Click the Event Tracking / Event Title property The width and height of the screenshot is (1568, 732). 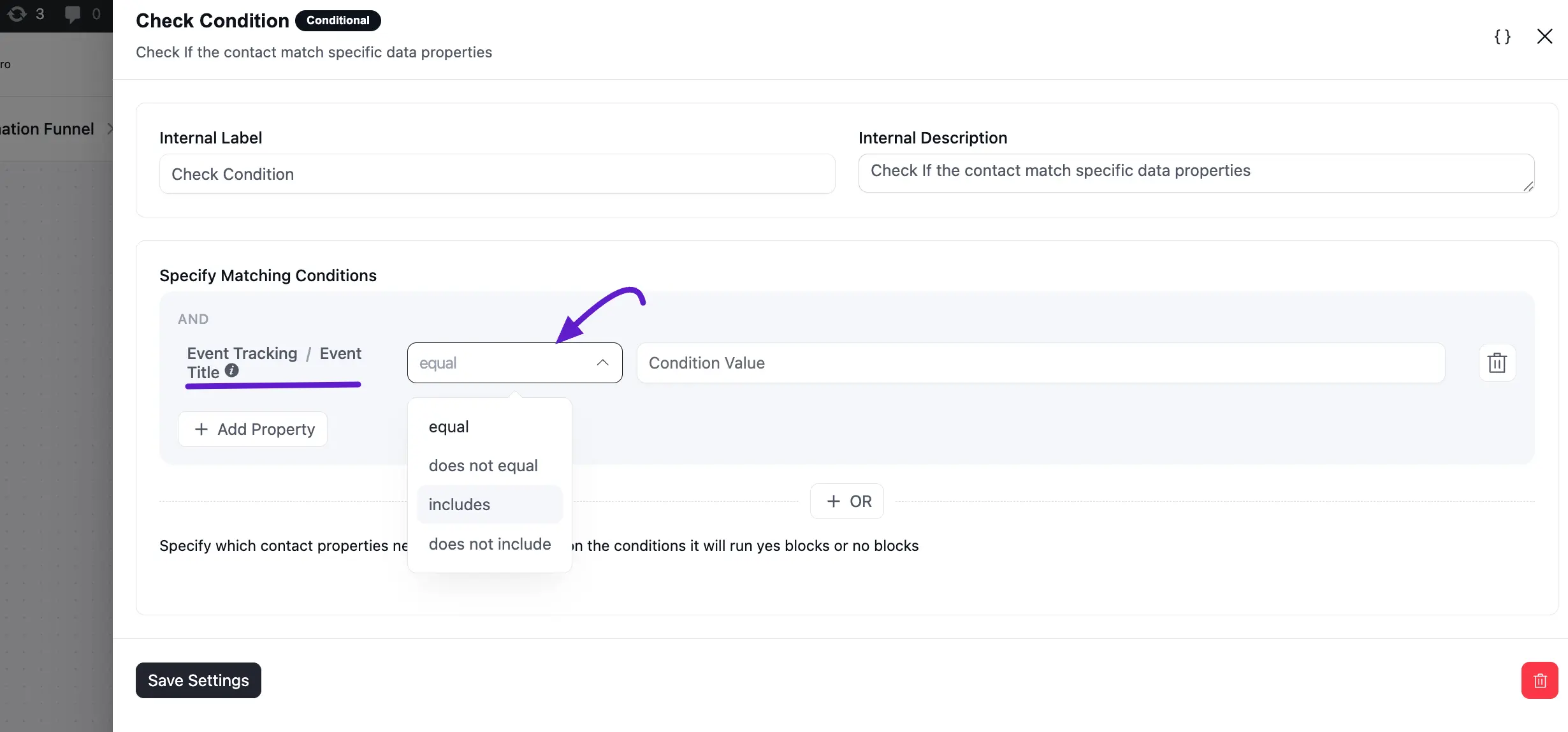[x=274, y=363]
